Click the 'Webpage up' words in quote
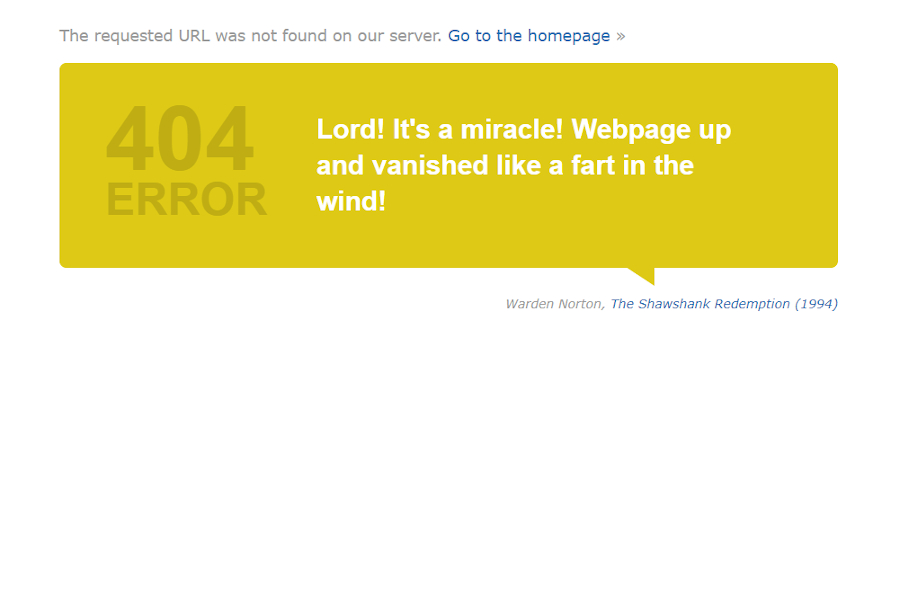This screenshot has width=900, height=600. tap(651, 130)
